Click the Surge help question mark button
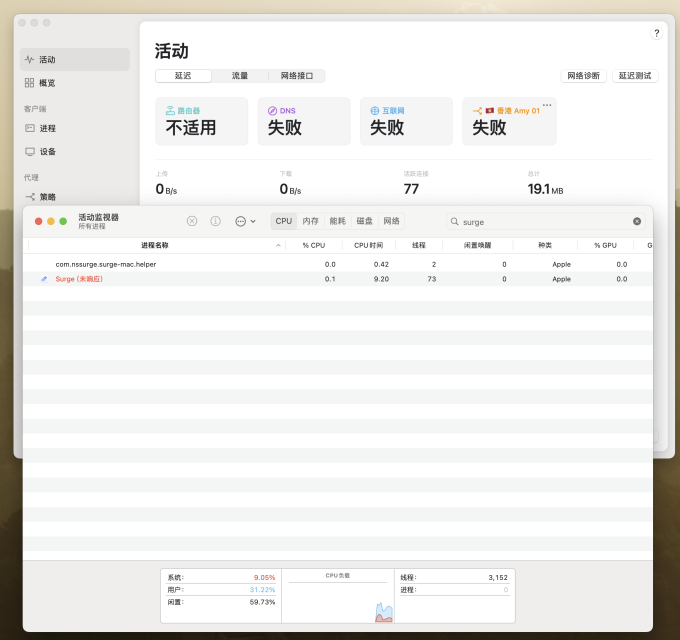Screen dimensions: 680x640 click(657, 33)
